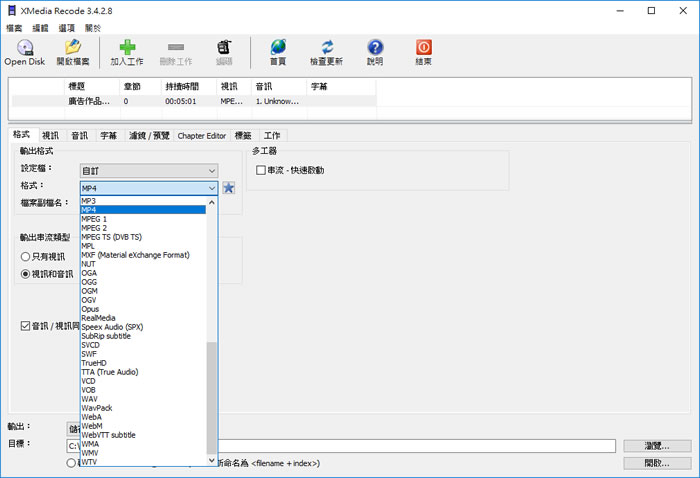This screenshot has width=700, height=478.
Task: Click the format list scroll up arrow
Action: coord(212,203)
